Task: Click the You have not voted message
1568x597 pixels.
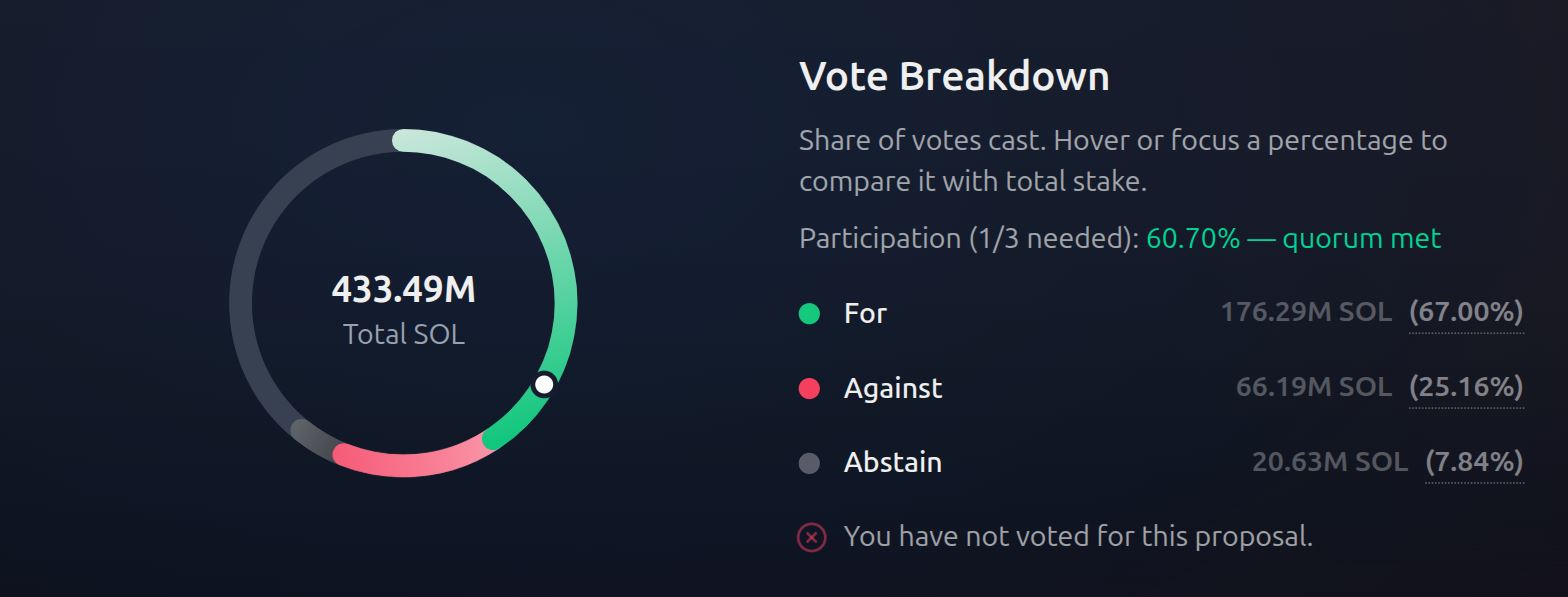Action: (1078, 537)
